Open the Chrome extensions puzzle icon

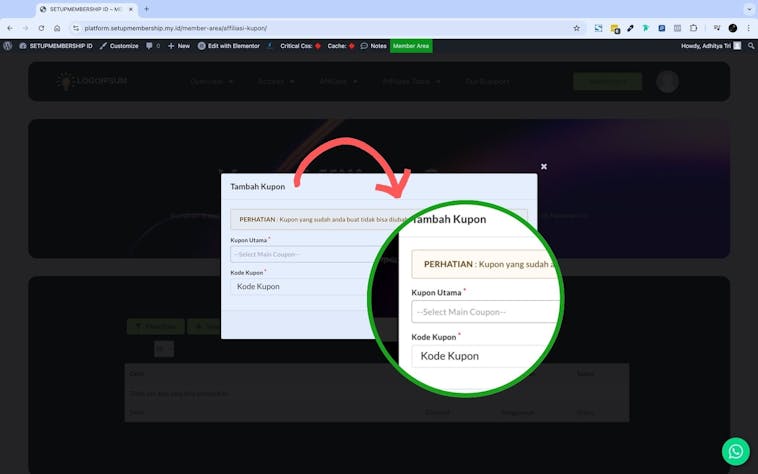(x=694, y=28)
